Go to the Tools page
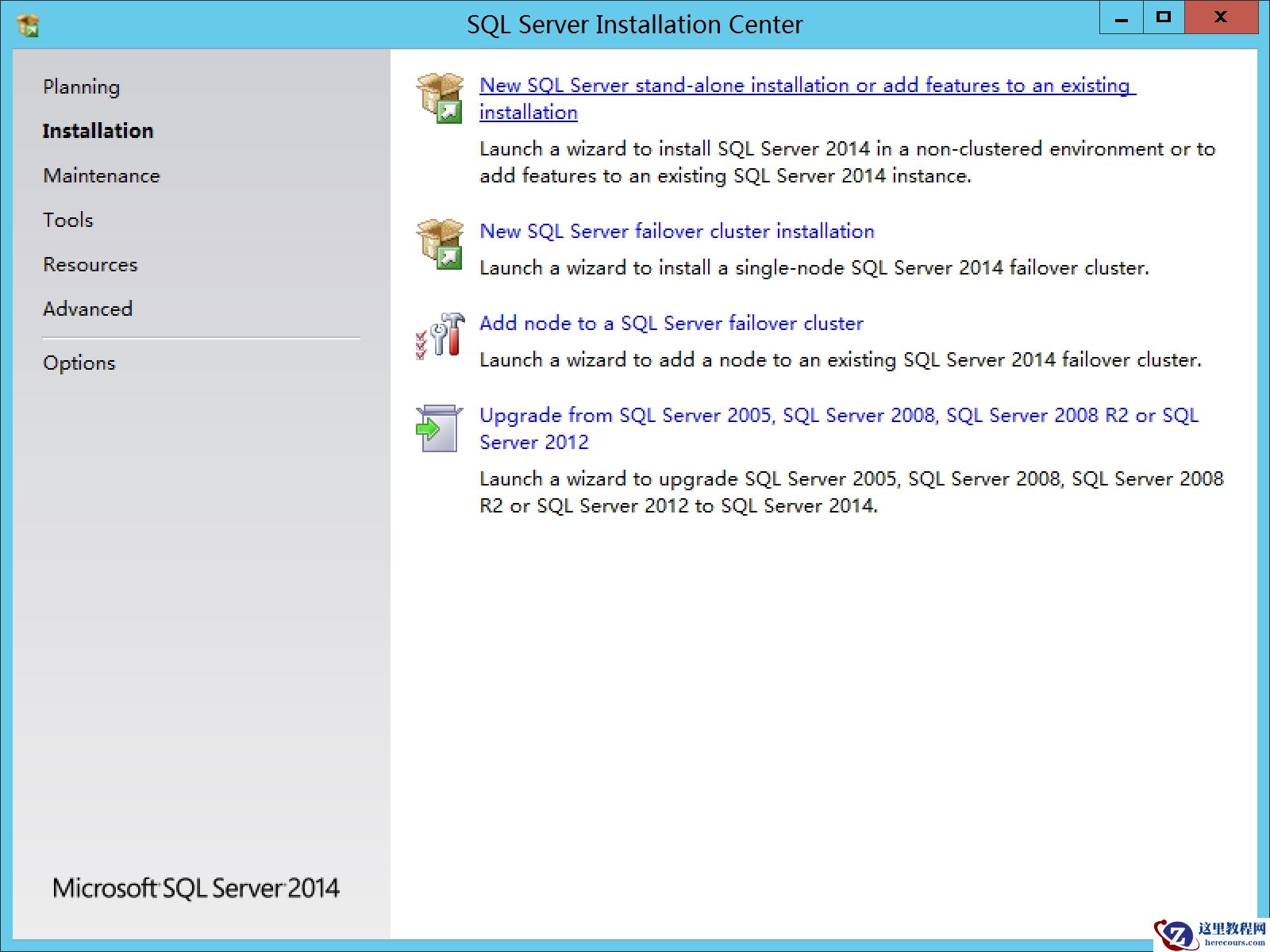Screen dimensions: 1270x952 67,220
